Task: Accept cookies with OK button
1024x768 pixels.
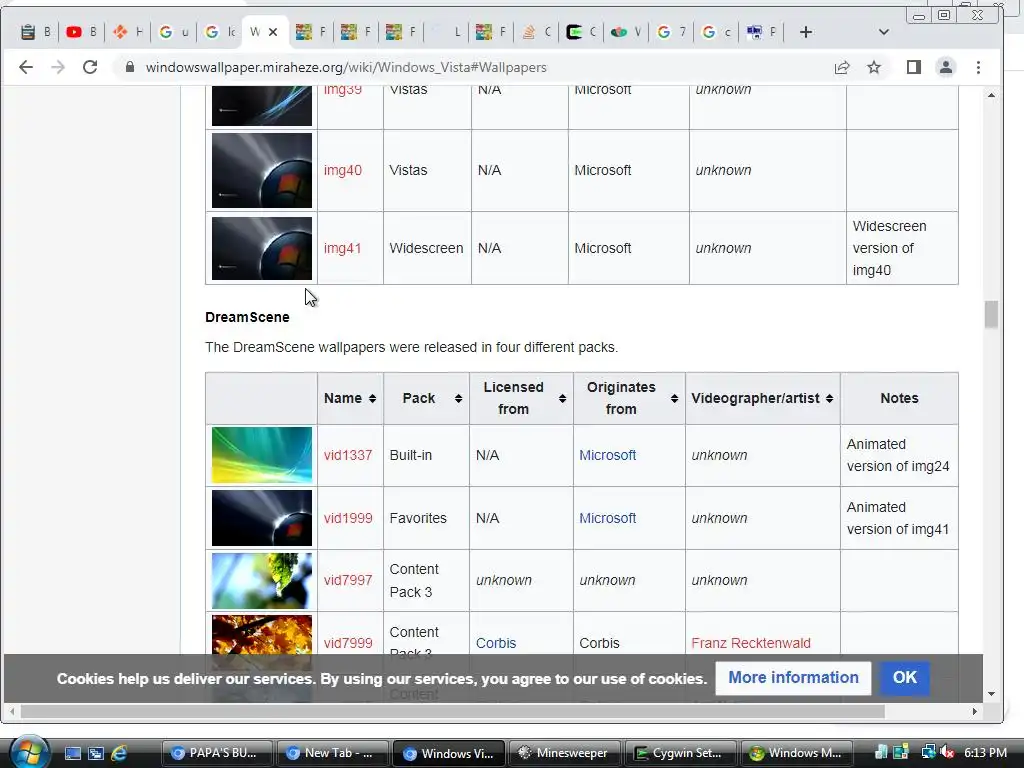Action: (904, 678)
